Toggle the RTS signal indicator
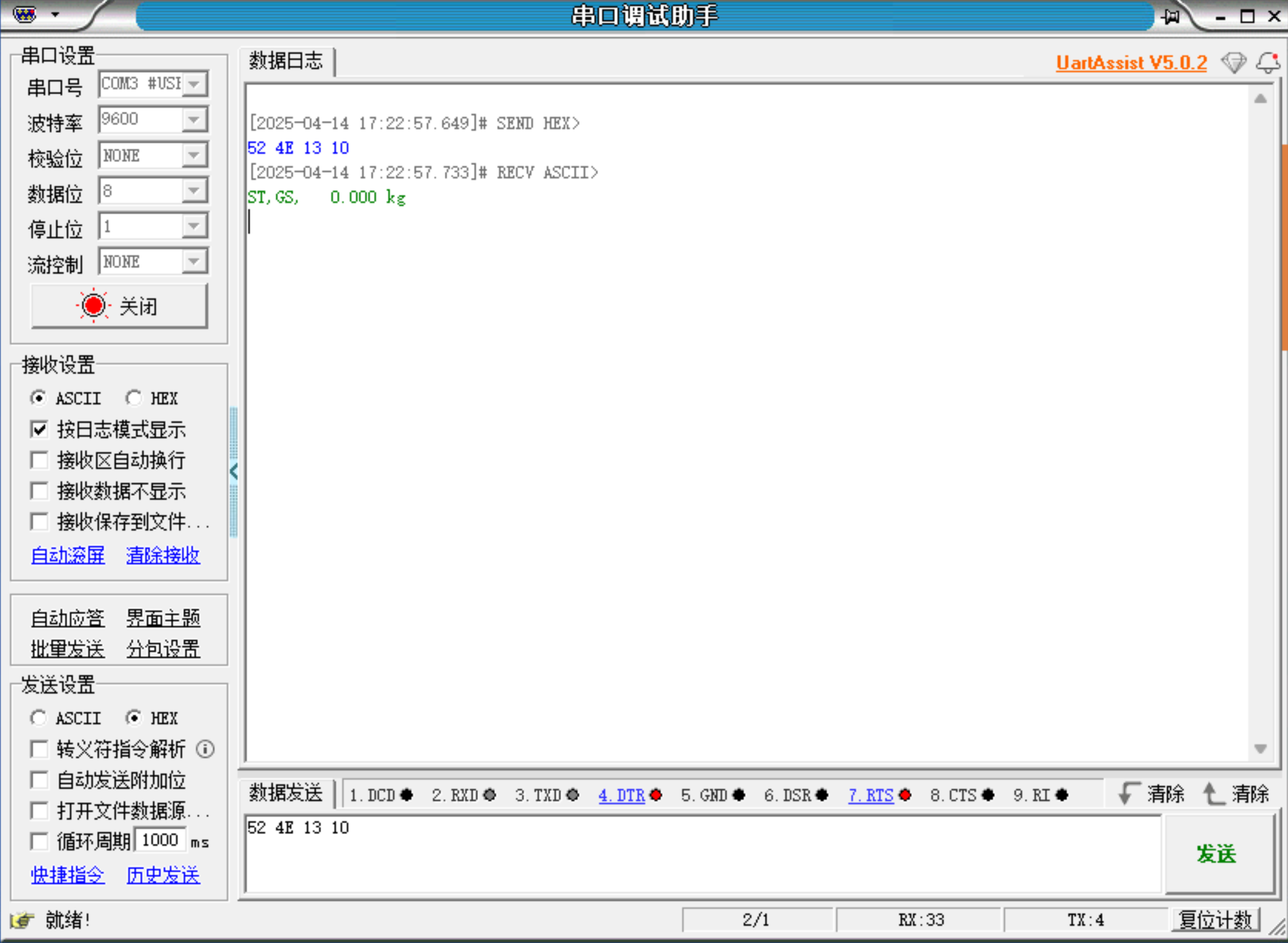1288x943 pixels. [879, 795]
